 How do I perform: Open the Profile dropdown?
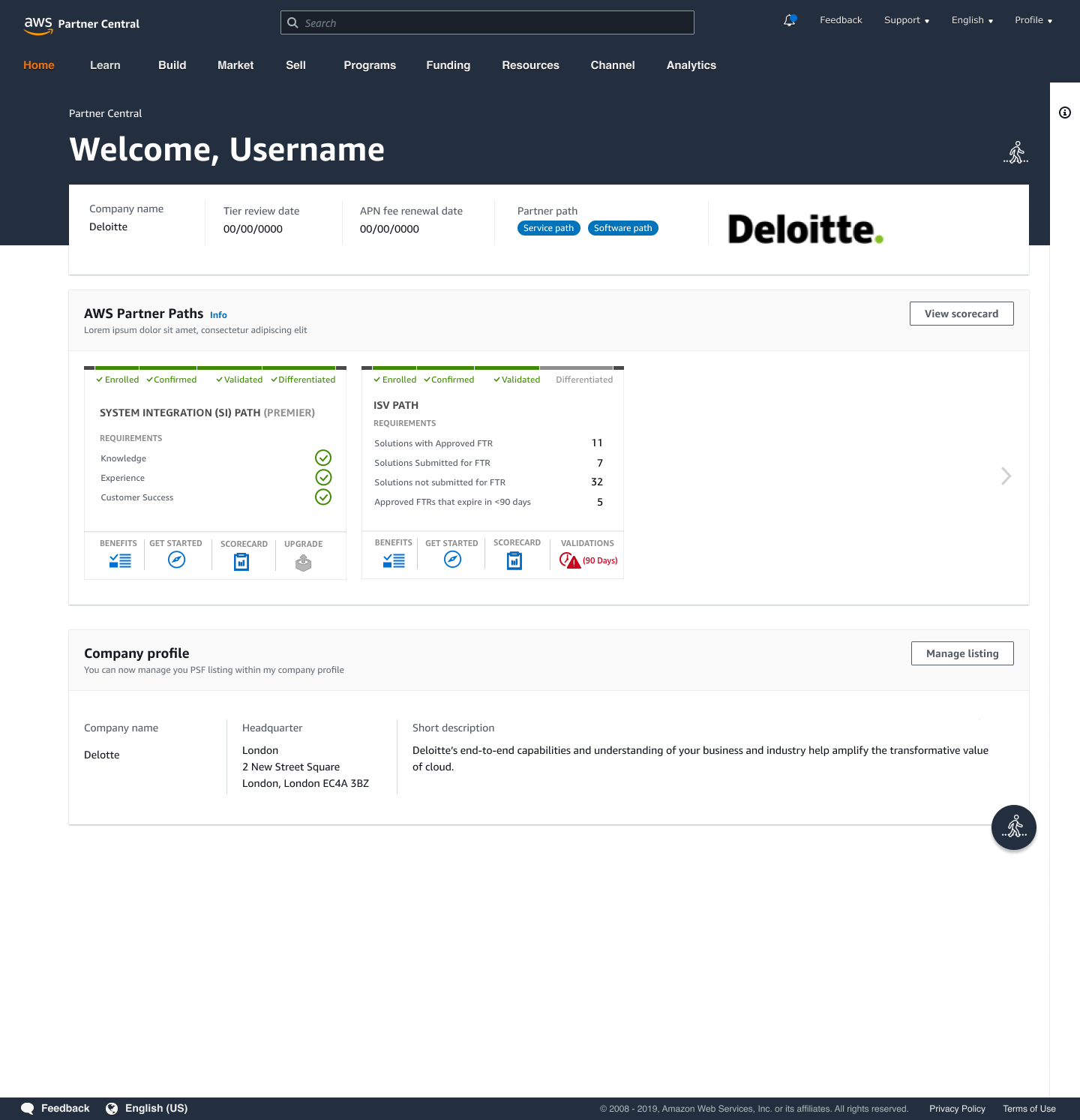coord(1033,20)
